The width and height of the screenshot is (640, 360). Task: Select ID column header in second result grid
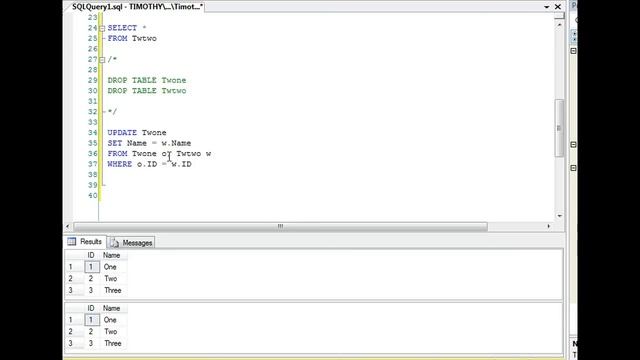[91, 308]
